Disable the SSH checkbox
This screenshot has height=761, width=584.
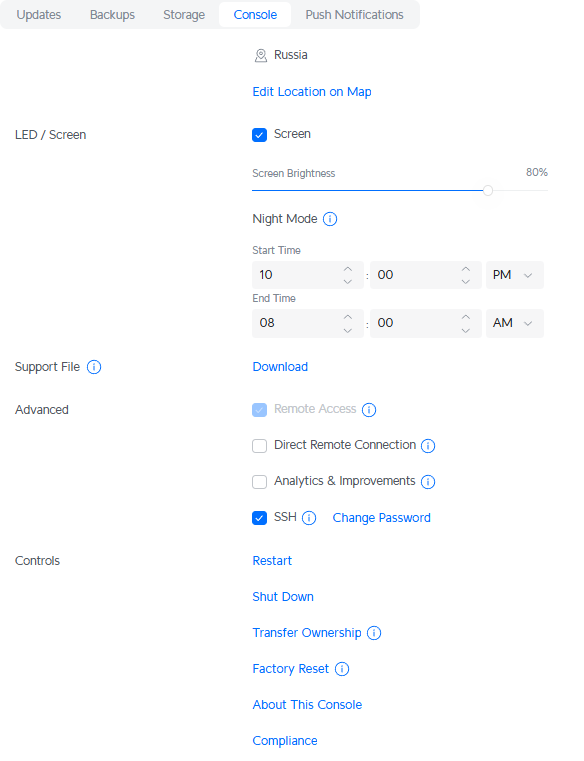(x=259, y=518)
